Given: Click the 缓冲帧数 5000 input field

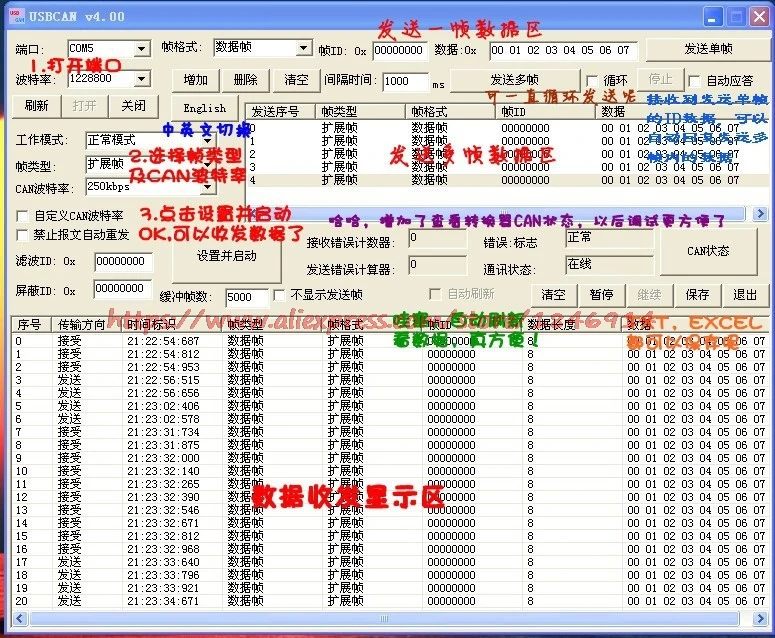Looking at the screenshot, I should click(x=247, y=298).
